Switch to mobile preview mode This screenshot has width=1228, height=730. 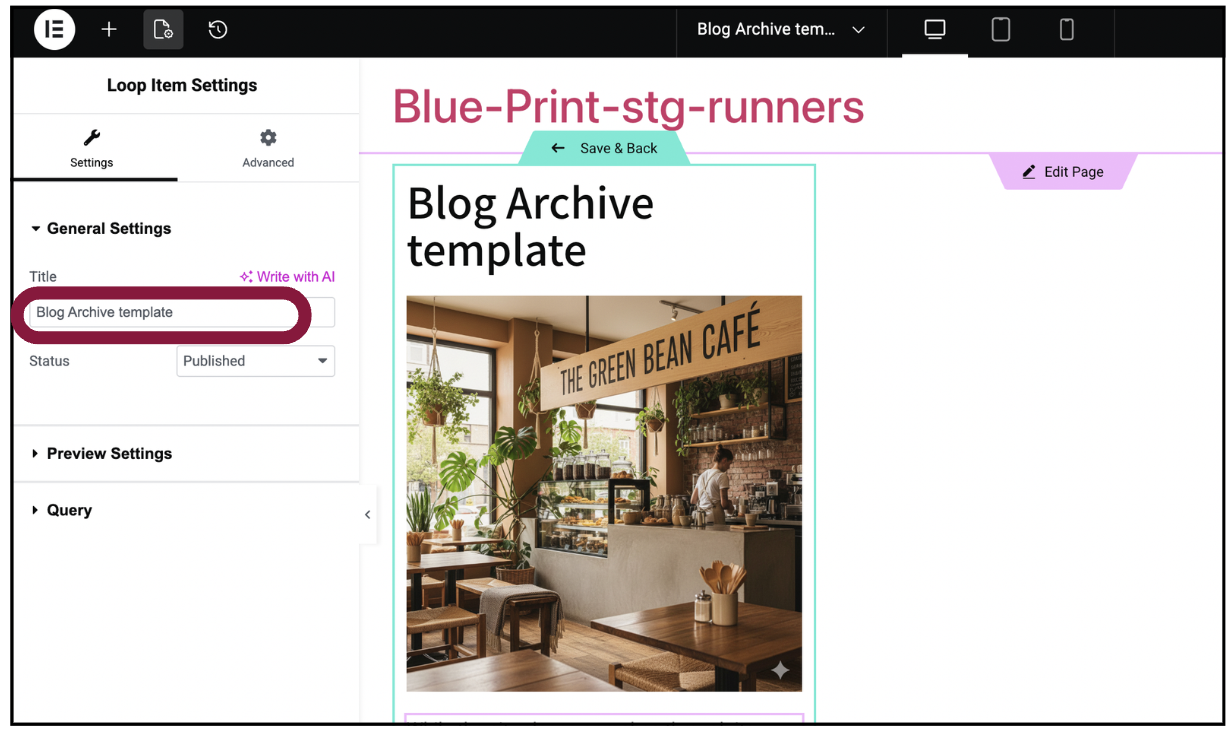tap(1067, 30)
